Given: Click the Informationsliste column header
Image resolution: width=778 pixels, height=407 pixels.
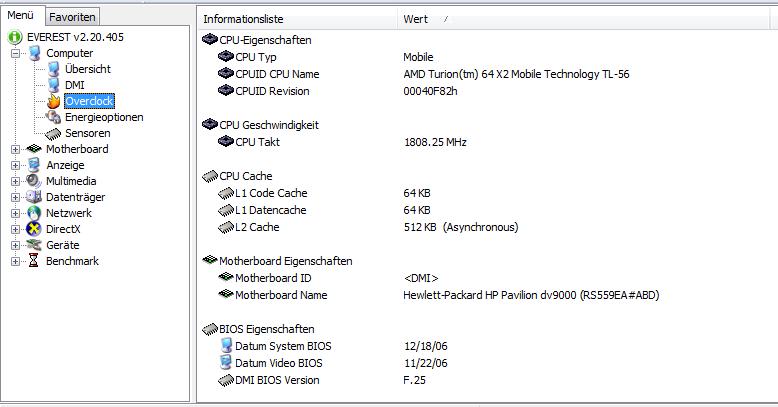Looking at the screenshot, I should pos(298,19).
